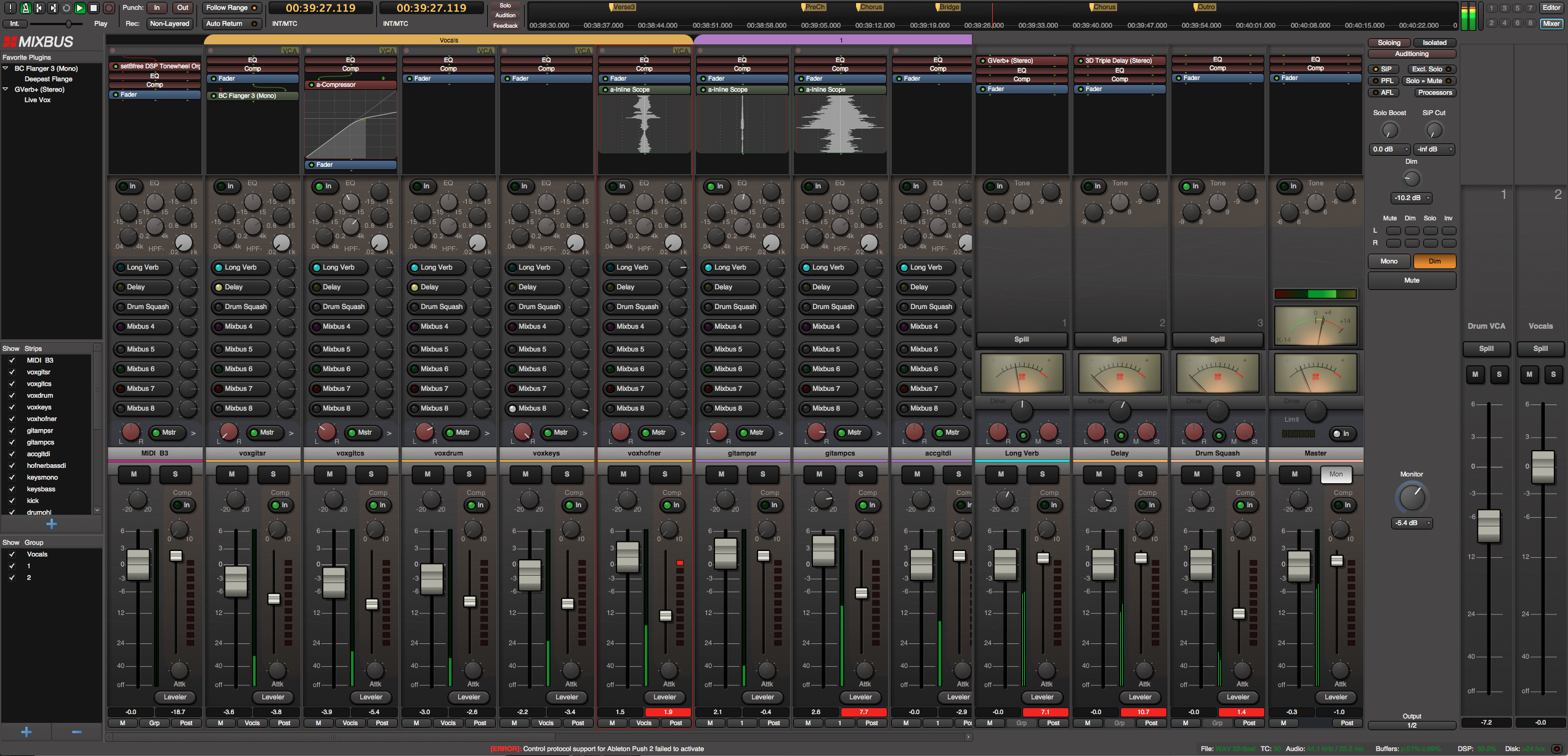The height and width of the screenshot is (756, 1568).
Task: Click the a-Inline Scope display on gitampcs
Action: [840, 124]
